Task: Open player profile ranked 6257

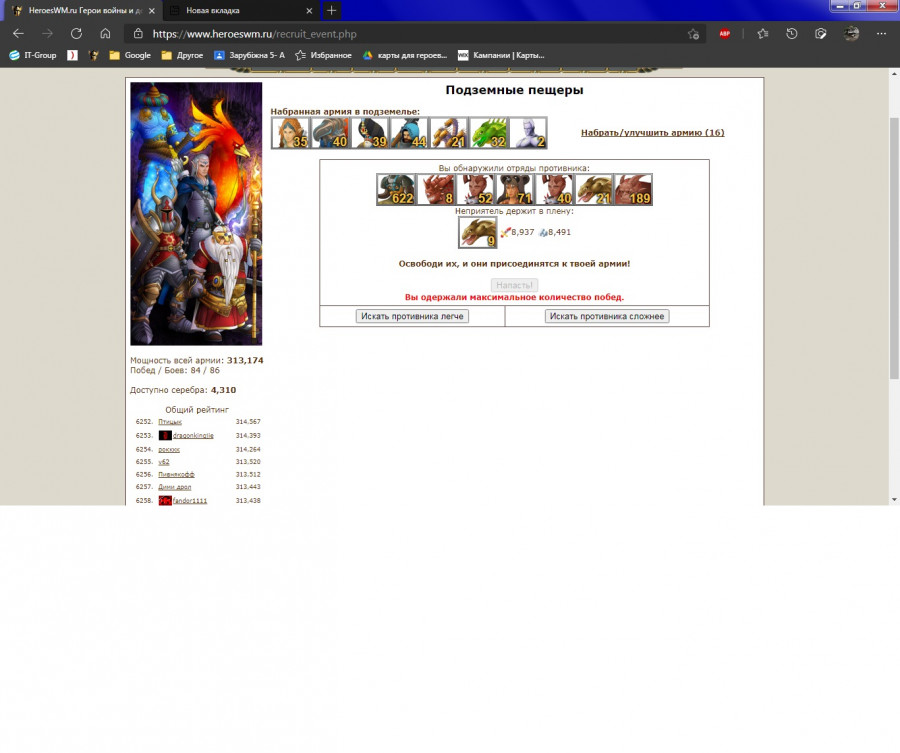Action: 174,487
